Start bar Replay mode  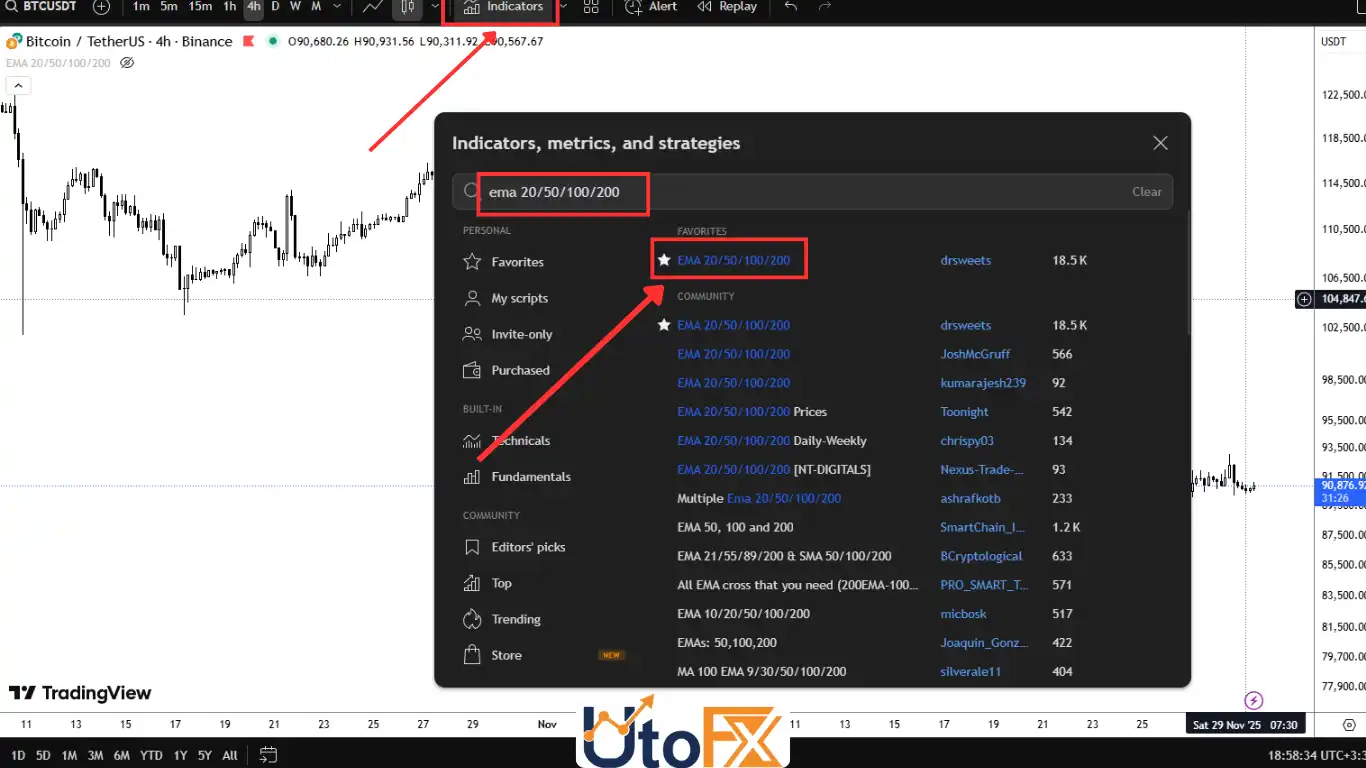point(727,7)
